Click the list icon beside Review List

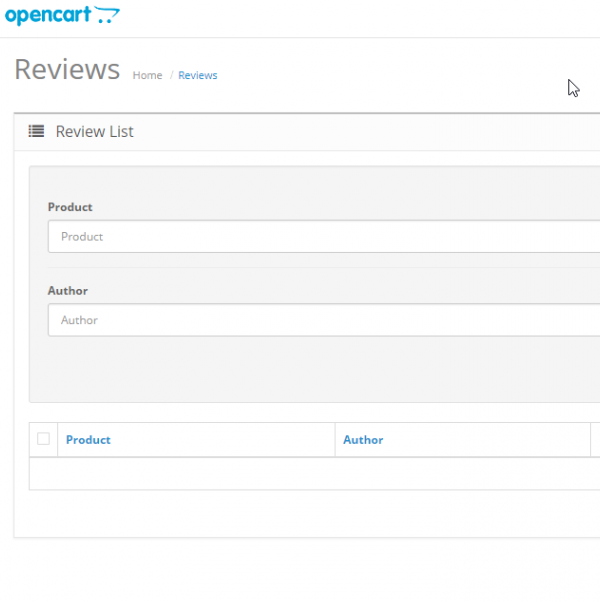point(36,131)
